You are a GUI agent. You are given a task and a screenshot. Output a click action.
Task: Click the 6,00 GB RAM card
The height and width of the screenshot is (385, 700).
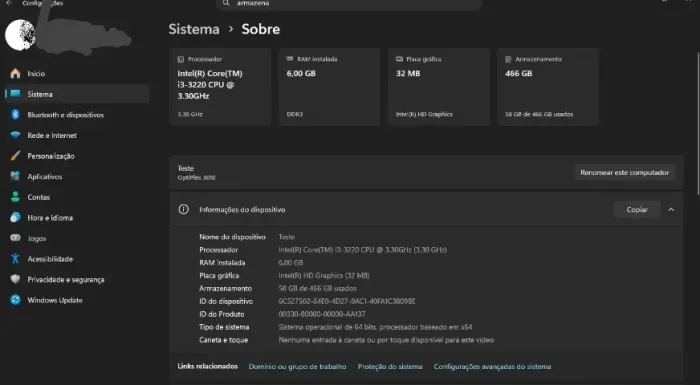pos(330,87)
